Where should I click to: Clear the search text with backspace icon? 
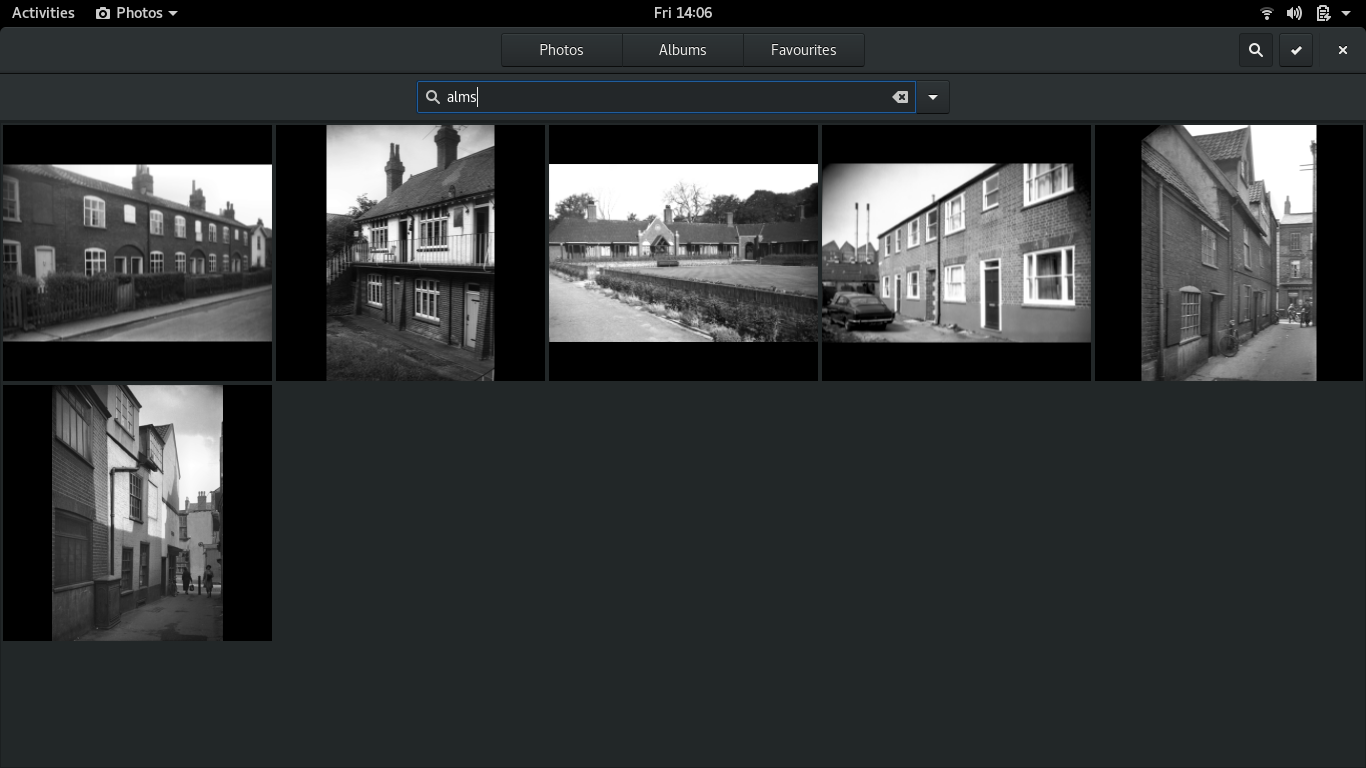pos(900,97)
